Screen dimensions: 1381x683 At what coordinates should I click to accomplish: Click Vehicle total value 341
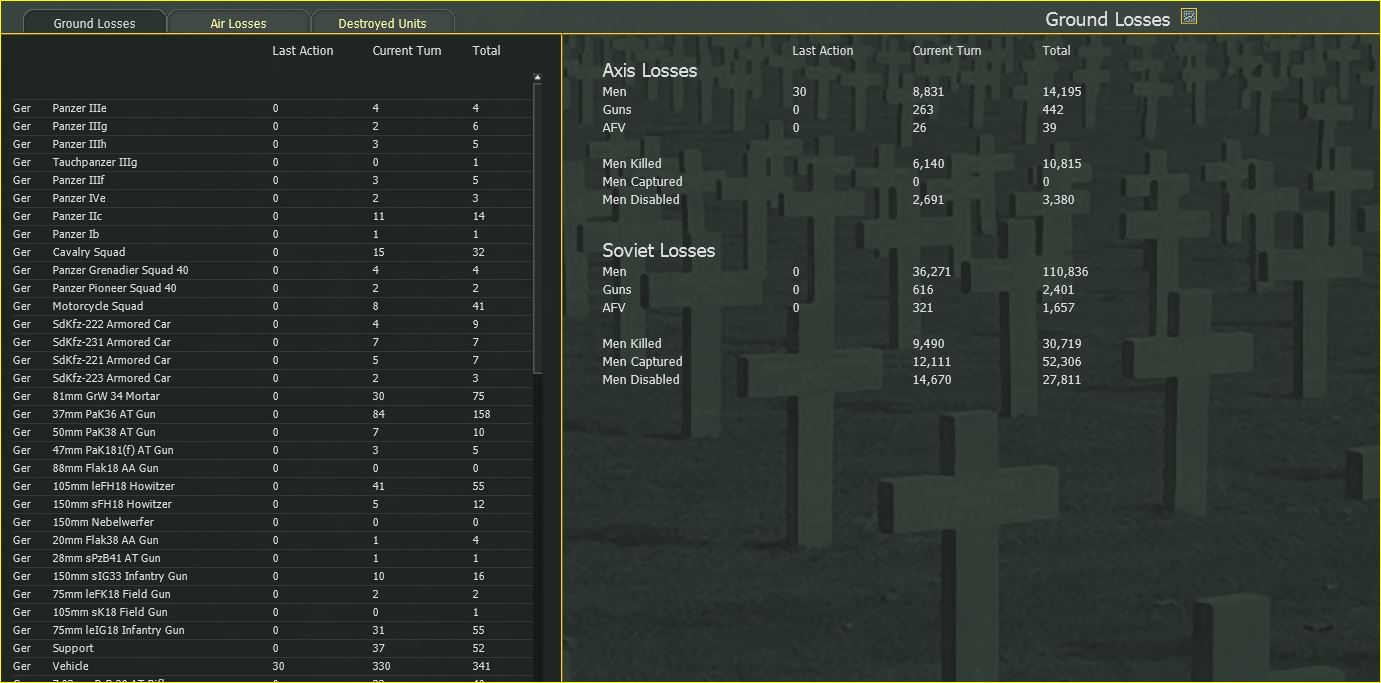coord(481,666)
